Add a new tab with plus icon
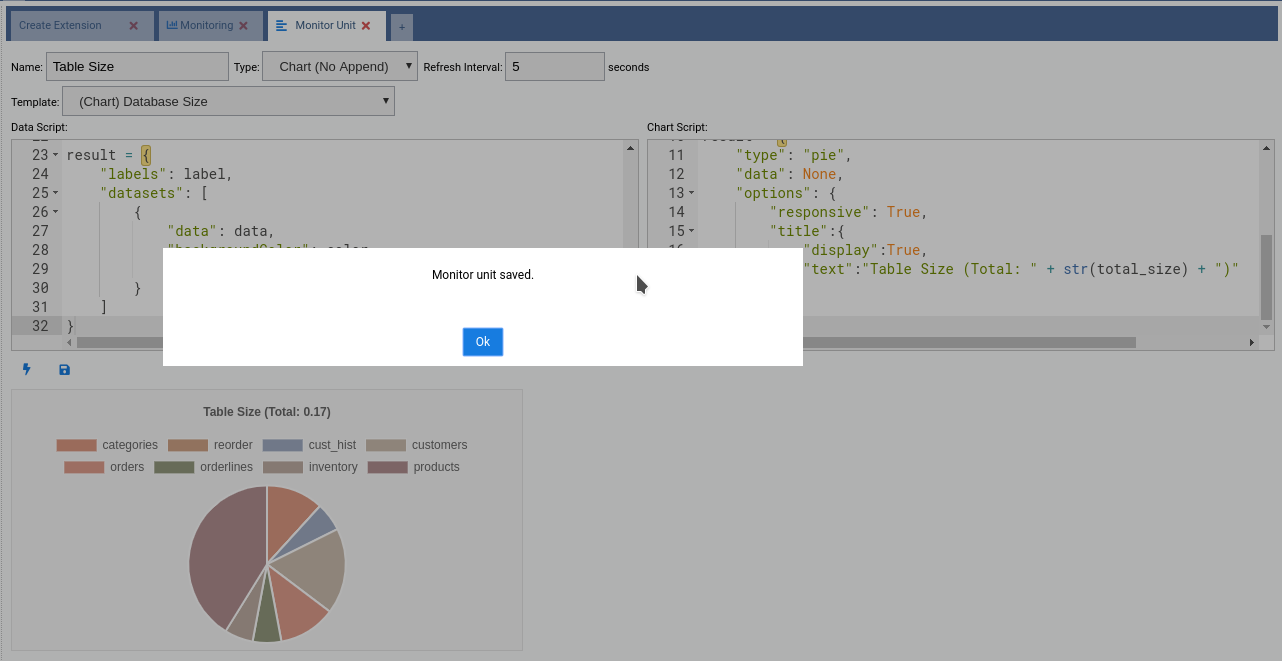Image resolution: width=1282 pixels, height=661 pixels. (x=402, y=27)
